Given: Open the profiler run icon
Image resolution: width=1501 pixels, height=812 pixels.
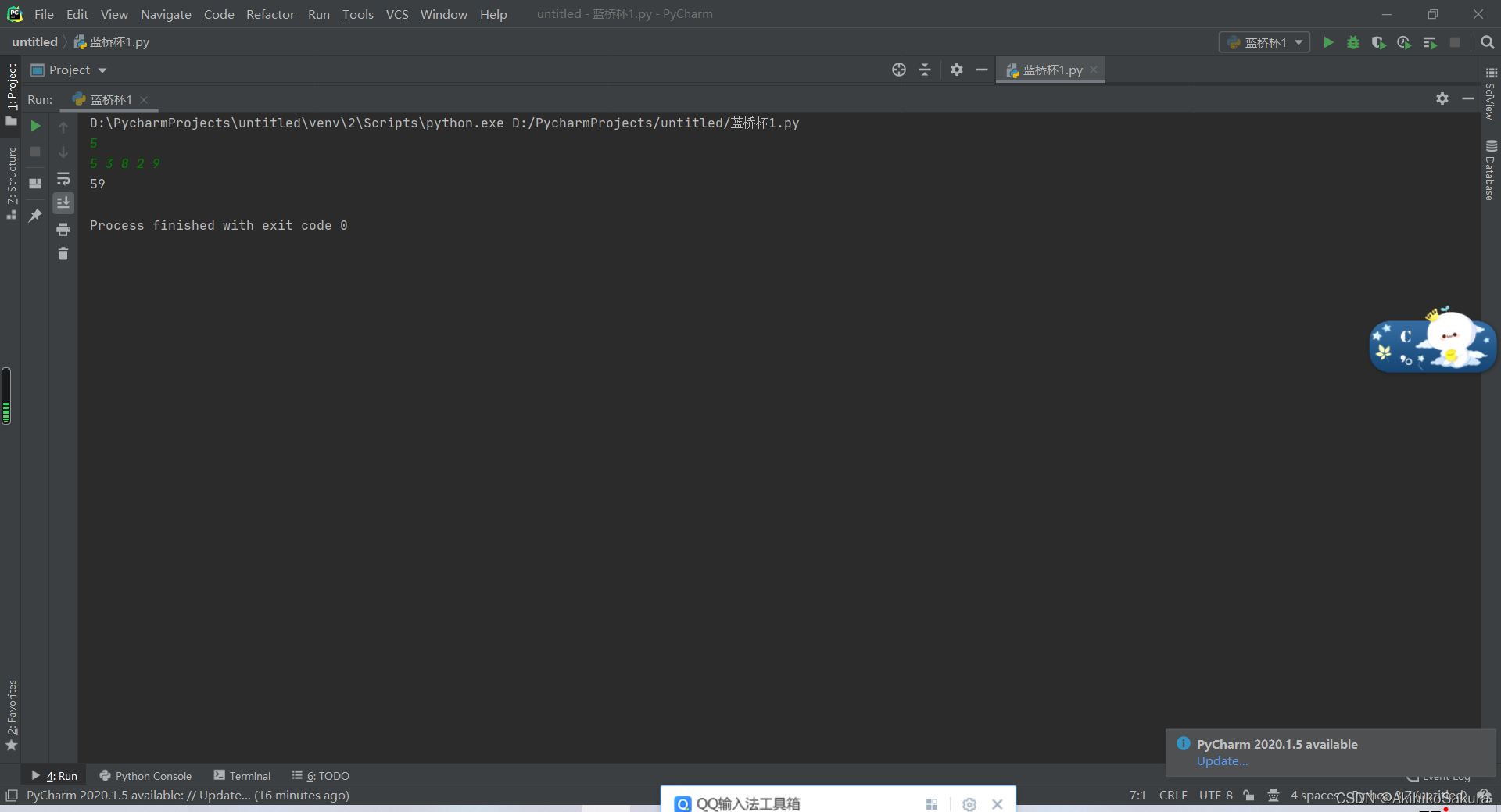Looking at the screenshot, I should coord(1404,43).
